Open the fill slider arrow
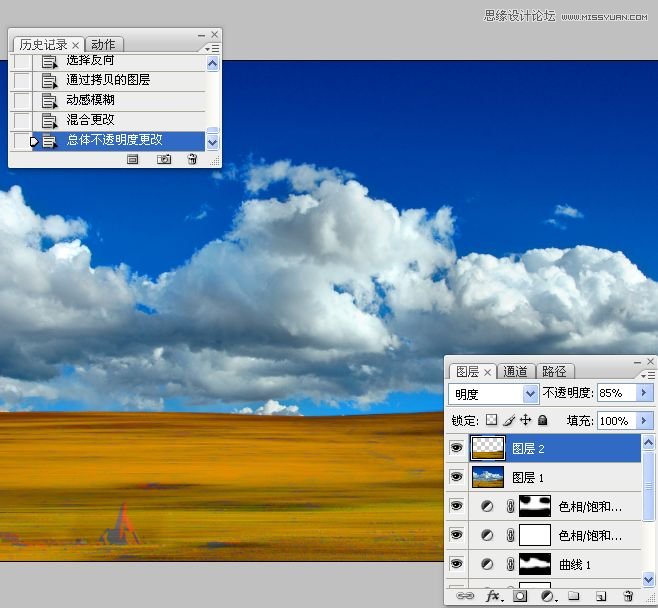The height and width of the screenshot is (608, 658). pos(644,420)
